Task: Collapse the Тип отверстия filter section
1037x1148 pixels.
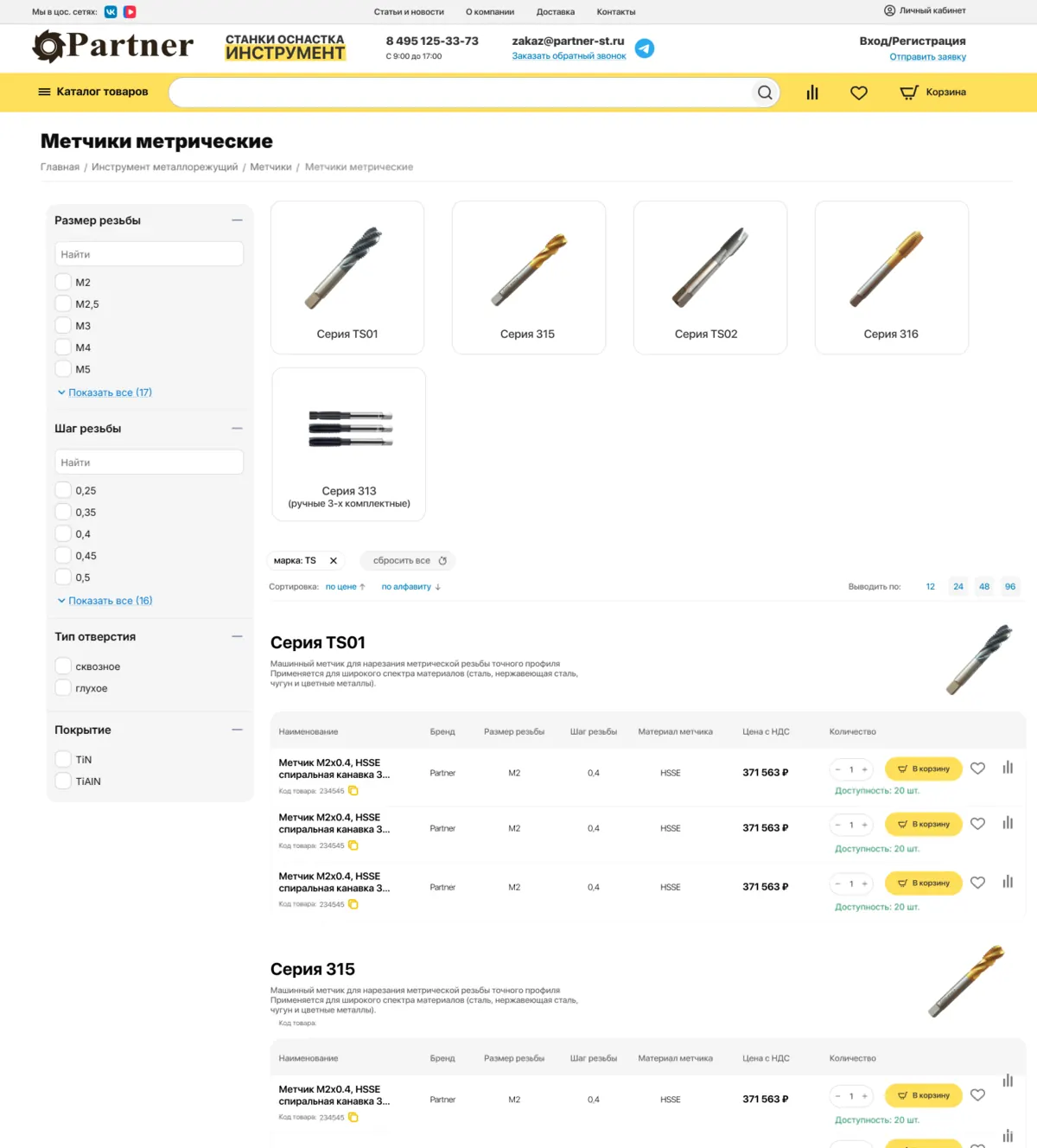Action: pos(237,637)
